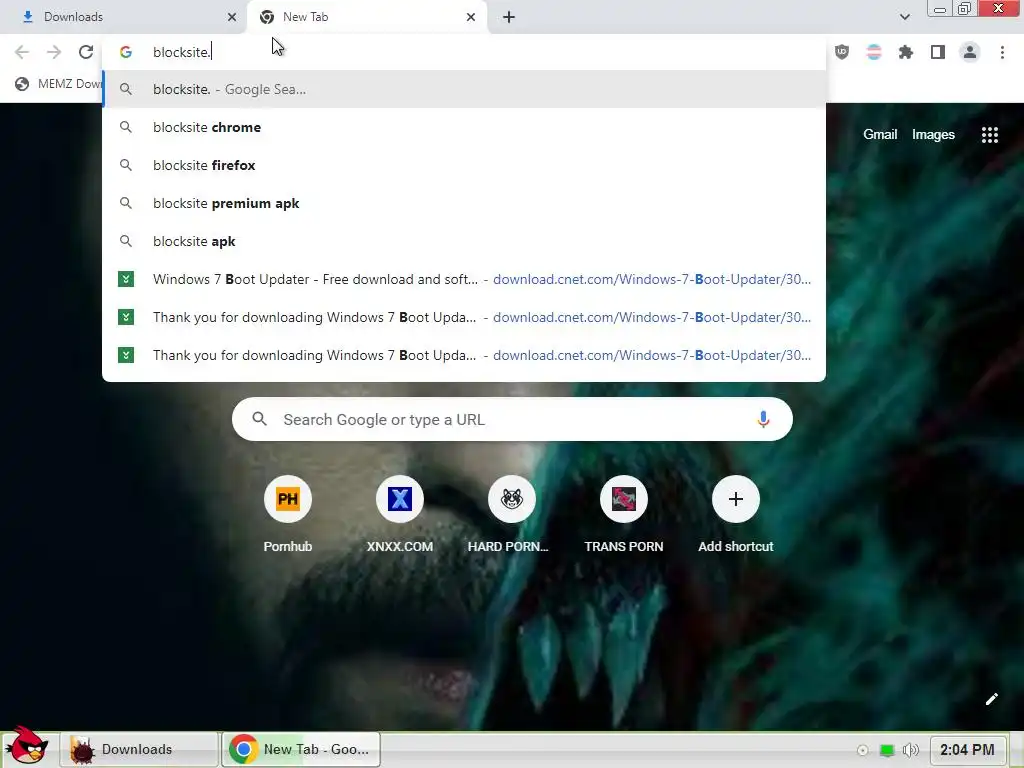Reload the current page

coord(86,52)
